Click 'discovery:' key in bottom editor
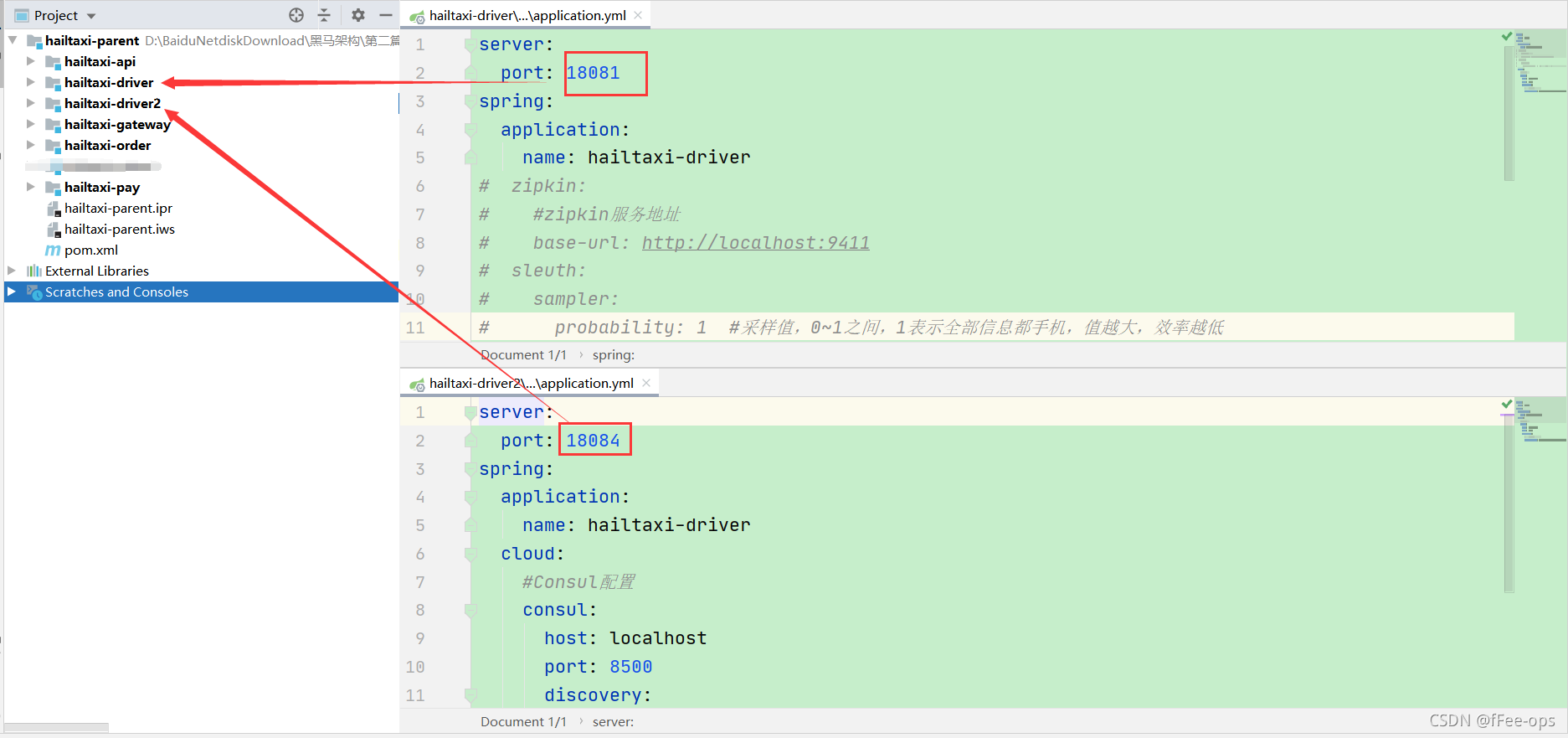The image size is (1568, 738). pyautogui.click(x=598, y=695)
